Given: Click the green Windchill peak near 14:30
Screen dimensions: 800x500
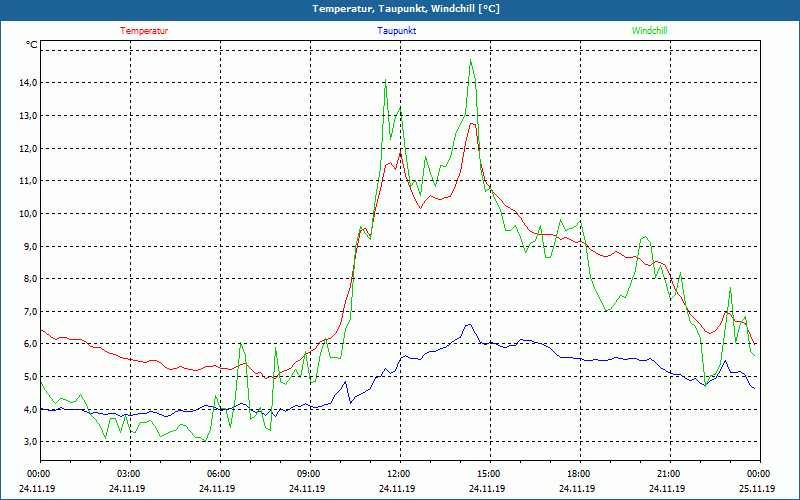Looking at the screenshot, I should coord(470,60).
